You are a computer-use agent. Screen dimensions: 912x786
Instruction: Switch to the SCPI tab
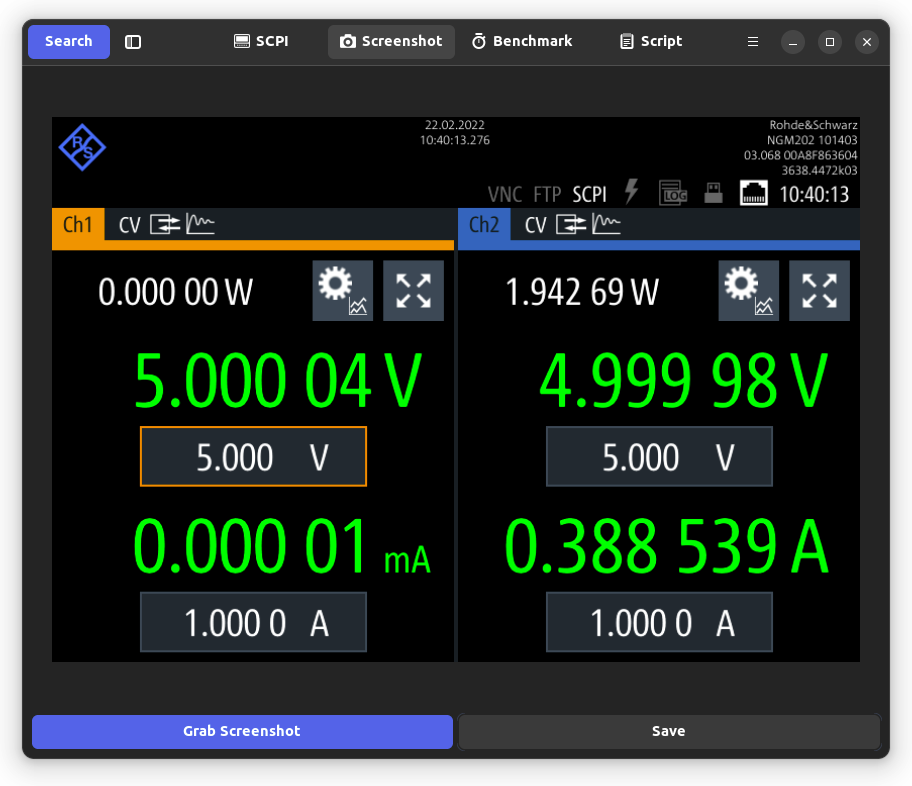pyautogui.click(x=261, y=41)
